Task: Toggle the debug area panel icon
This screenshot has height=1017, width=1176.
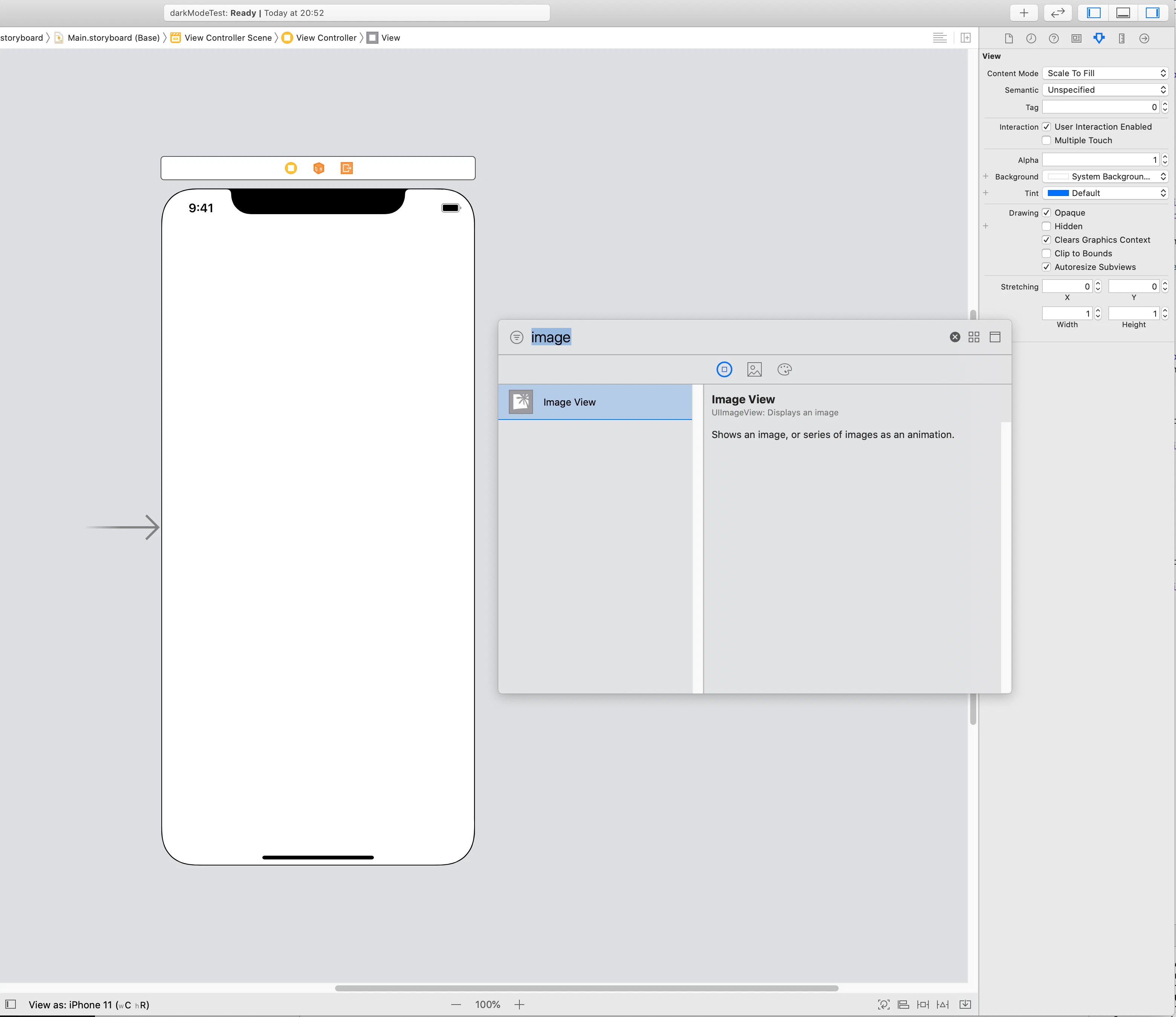Action: click(1123, 12)
